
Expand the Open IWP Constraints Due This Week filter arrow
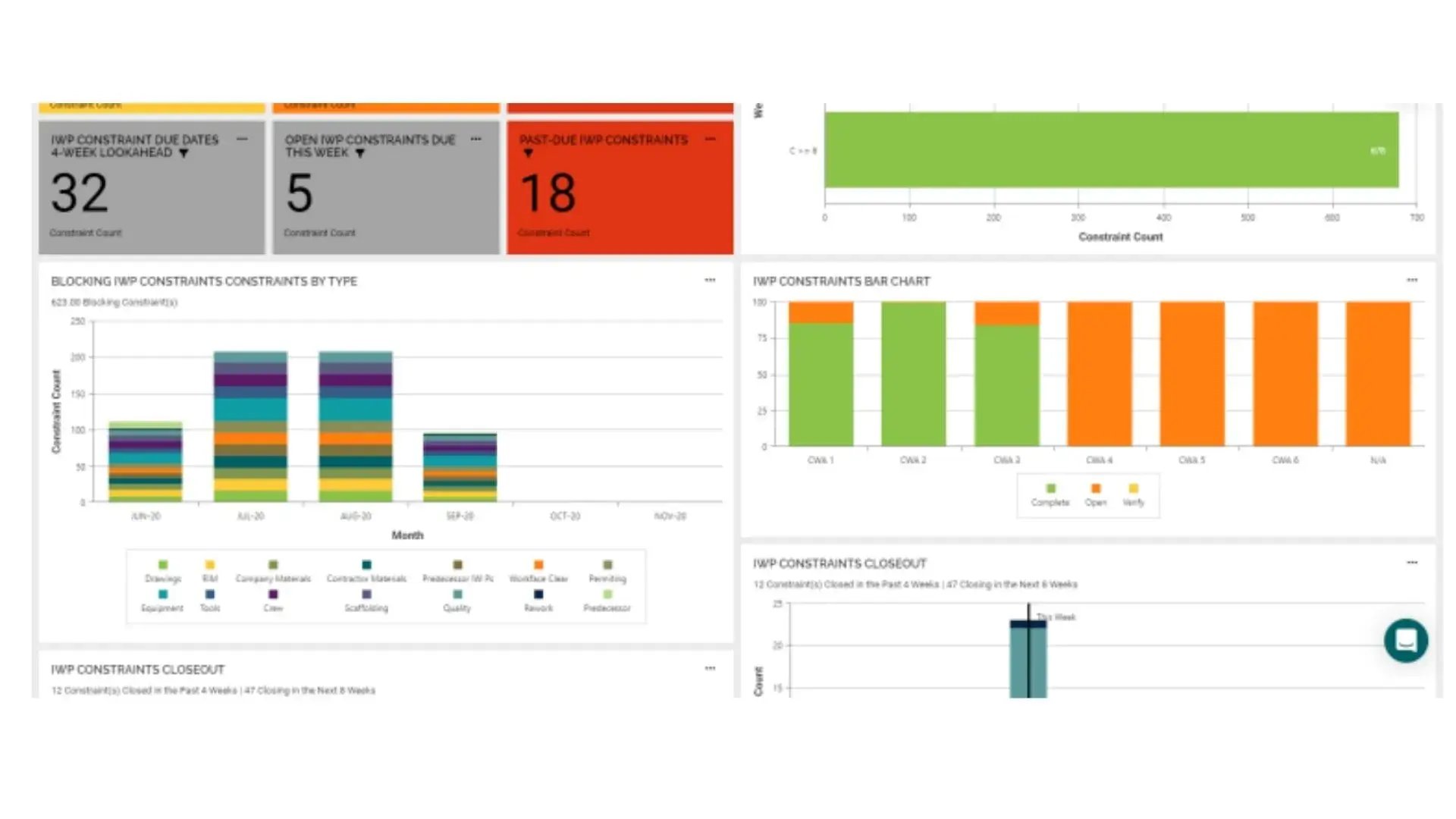click(x=360, y=153)
